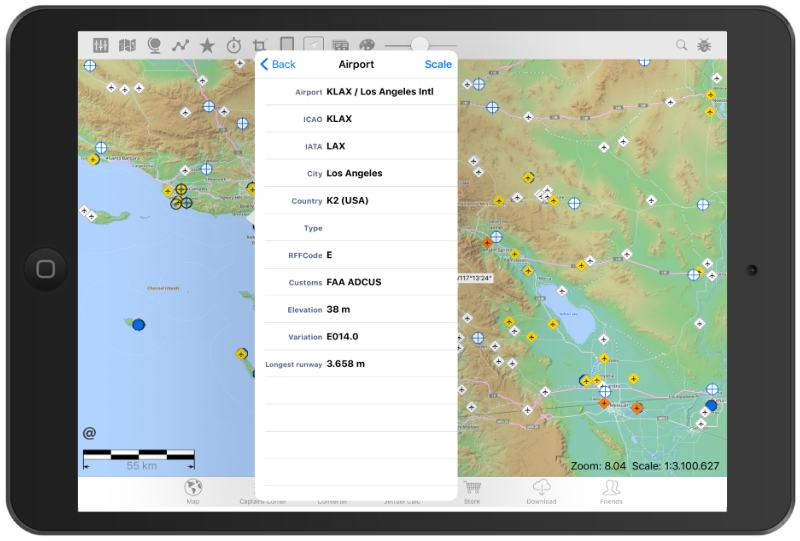Select the globe icon in toolbar

(x=154, y=45)
